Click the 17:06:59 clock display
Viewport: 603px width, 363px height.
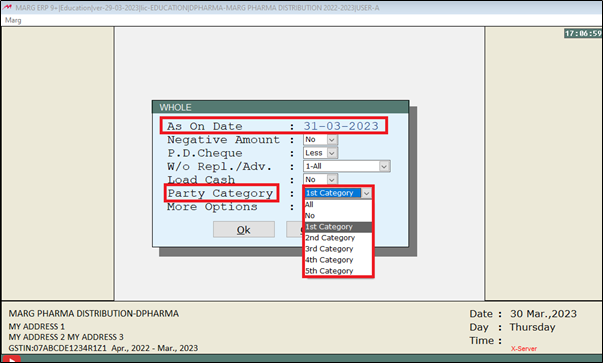(x=583, y=33)
